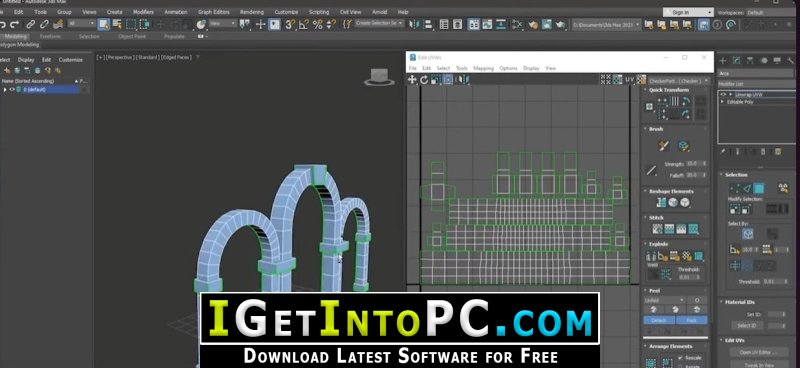Image resolution: width=800 pixels, height=368 pixels.
Task: Click the Relax brush icon in Brush panel
Action: tap(684, 146)
